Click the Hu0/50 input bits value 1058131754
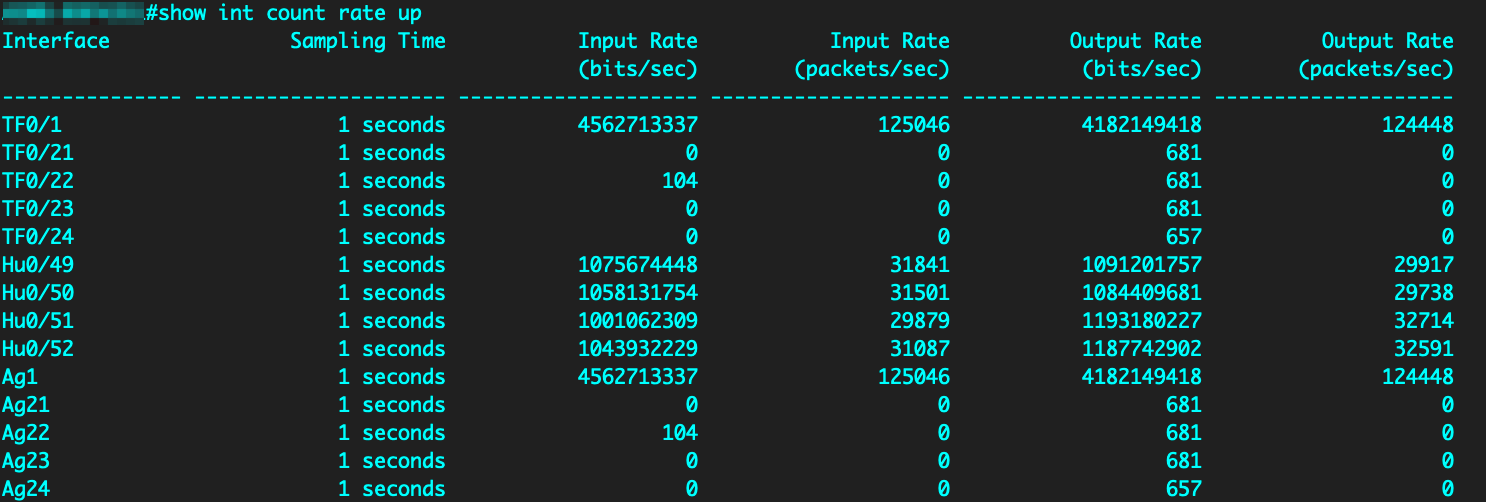The width and height of the screenshot is (1486, 502). (x=637, y=293)
